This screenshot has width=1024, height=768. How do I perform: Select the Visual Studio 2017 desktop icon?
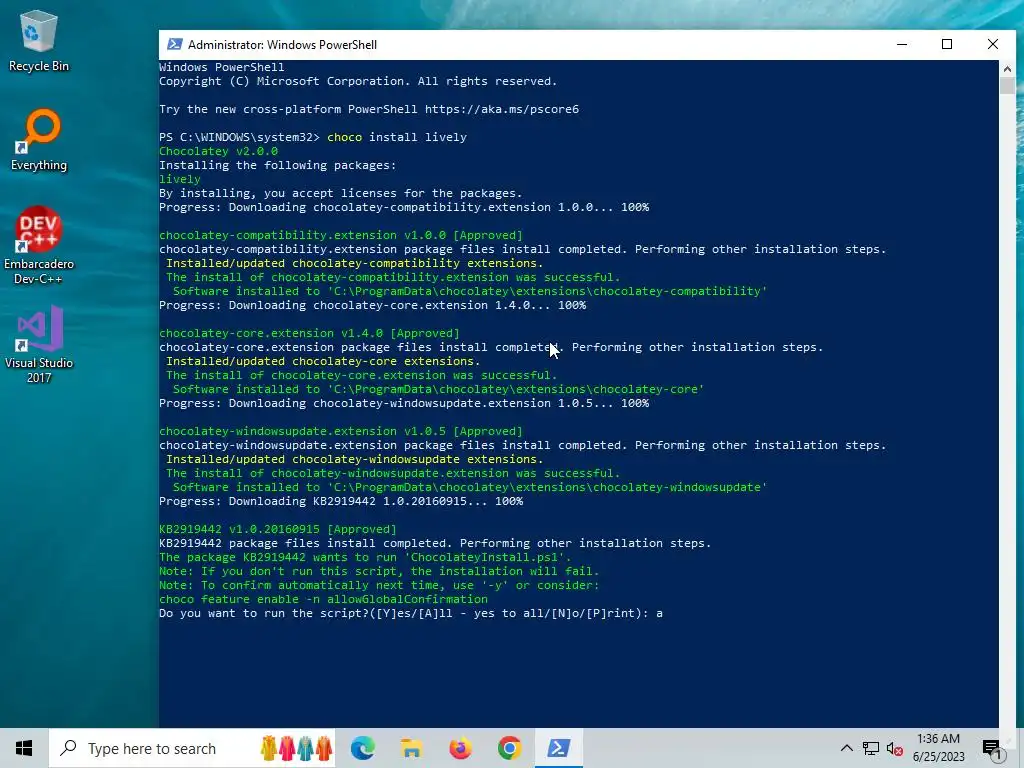tap(39, 344)
